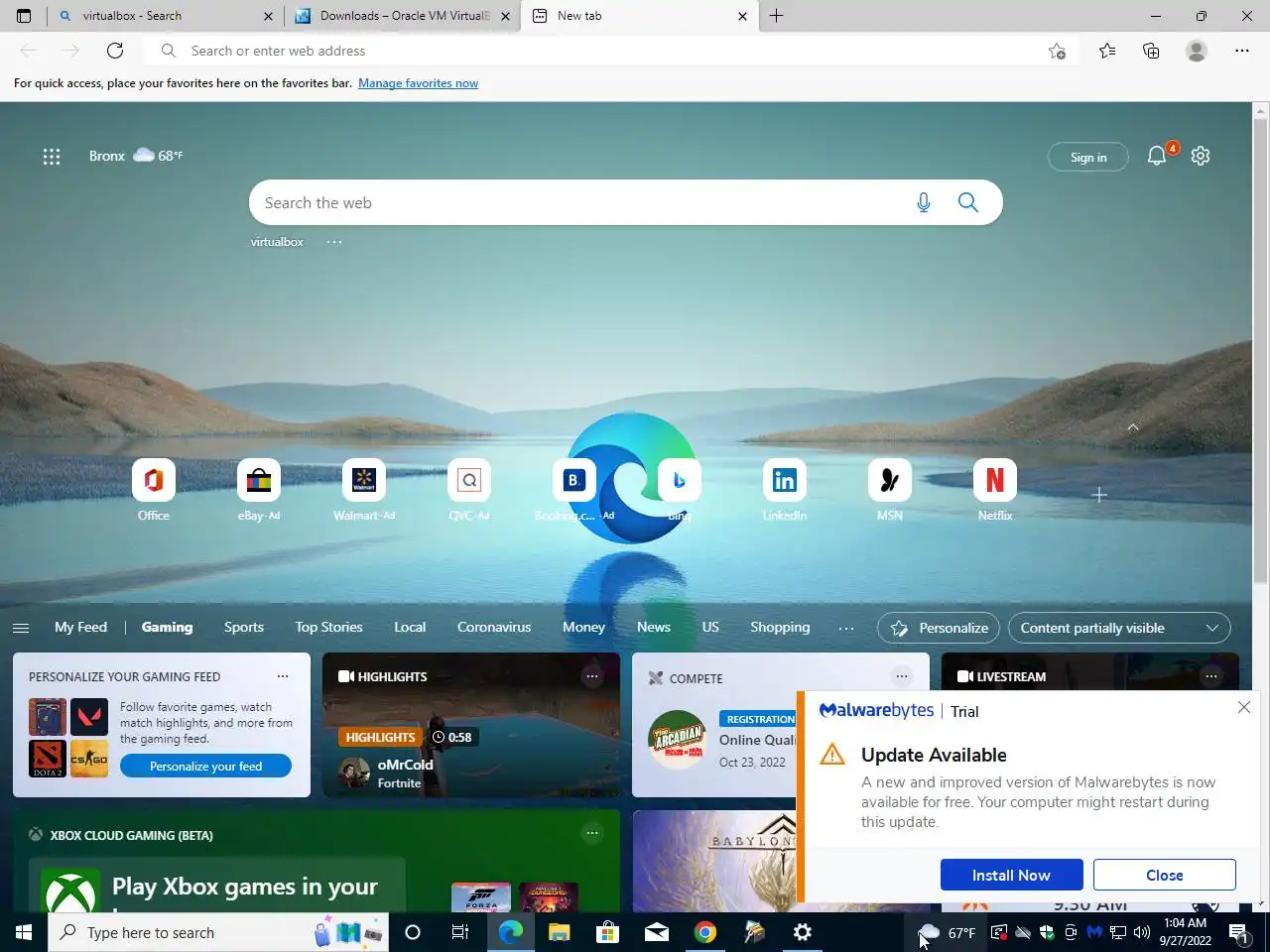This screenshot has height=952, width=1270.
Task: Click Close button in Malwarebytes popup
Action: pos(1164,875)
